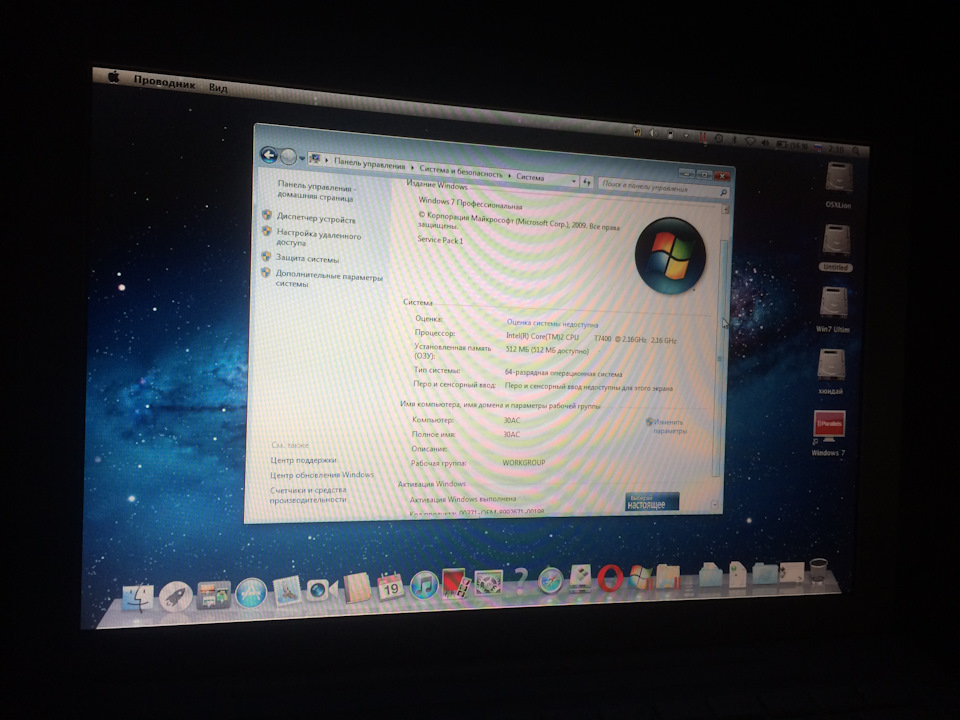The height and width of the screenshot is (720, 960).
Task: Select 'Windows 7 Профессиональная' edition text
Action: click(470, 203)
